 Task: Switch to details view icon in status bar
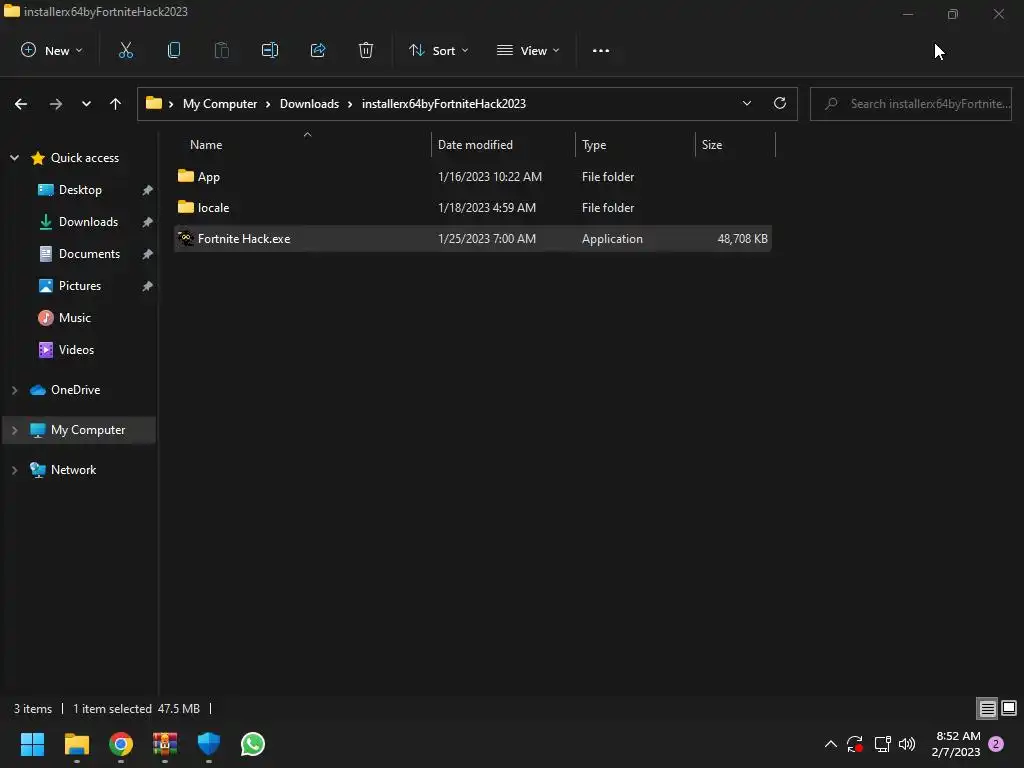[x=987, y=708]
